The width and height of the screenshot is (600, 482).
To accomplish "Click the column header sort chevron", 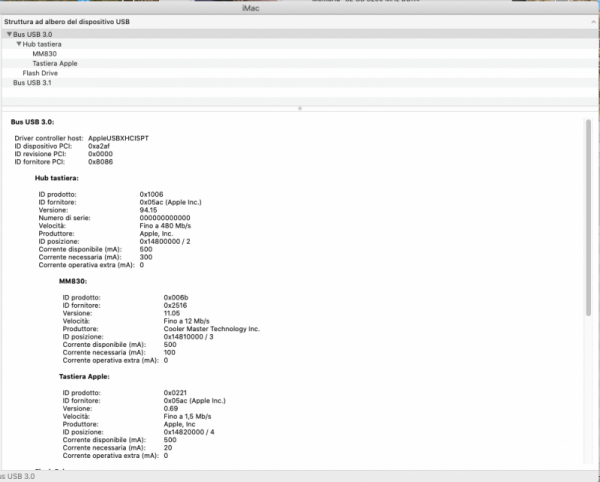I will pos(593,22).
